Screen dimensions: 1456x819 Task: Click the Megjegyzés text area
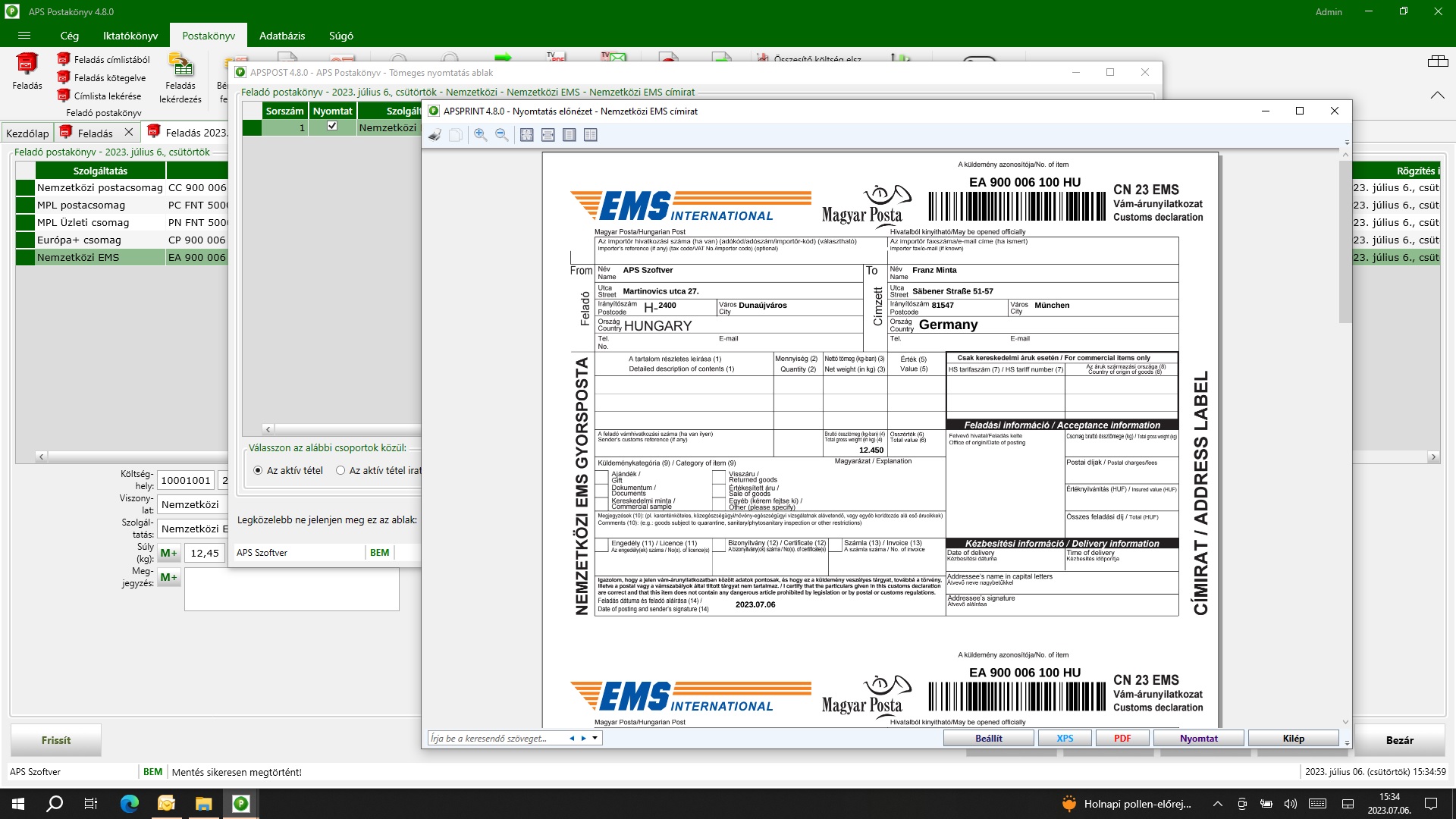click(291, 590)
